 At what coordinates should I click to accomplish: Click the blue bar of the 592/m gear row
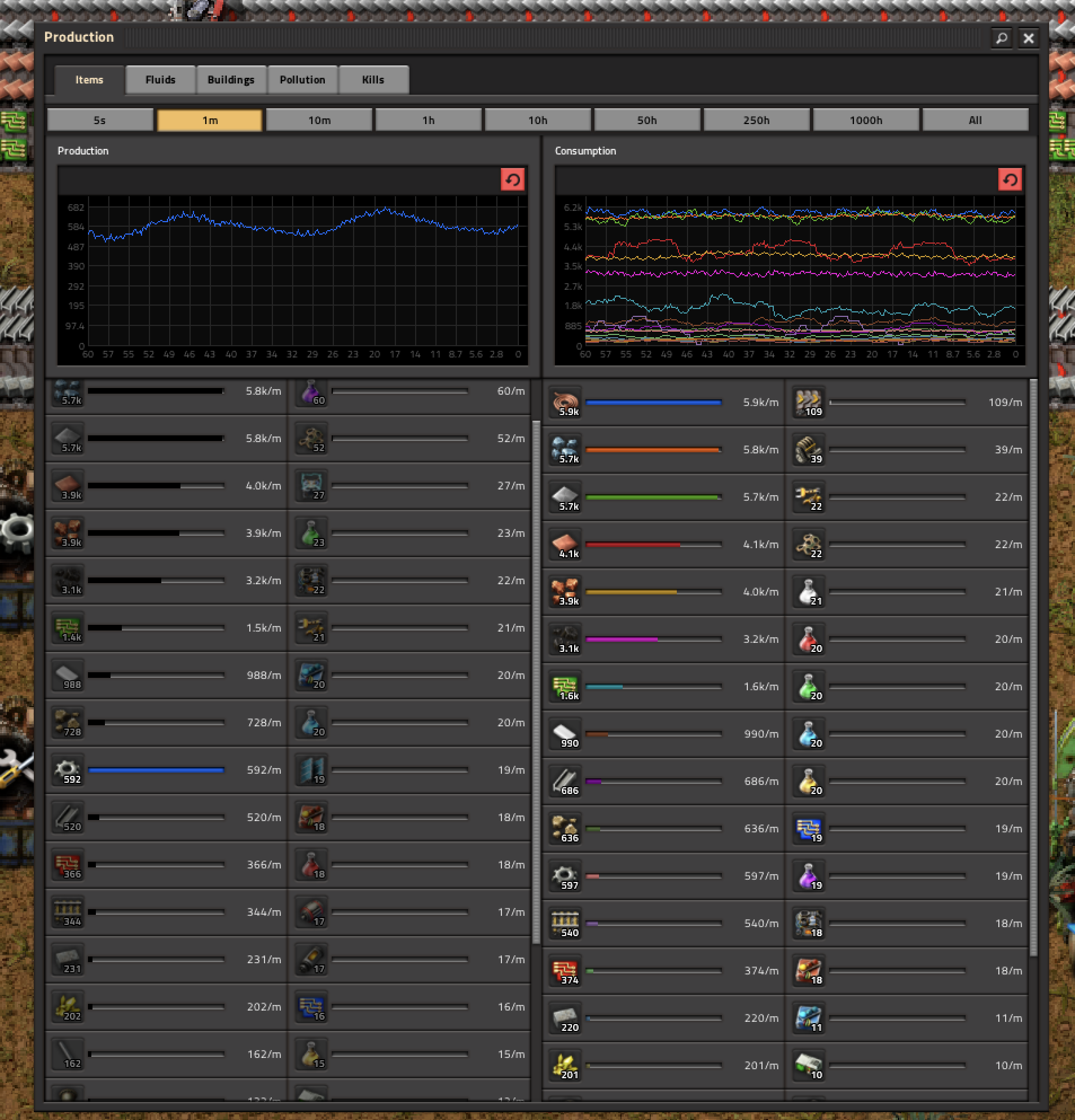point(156,770)
